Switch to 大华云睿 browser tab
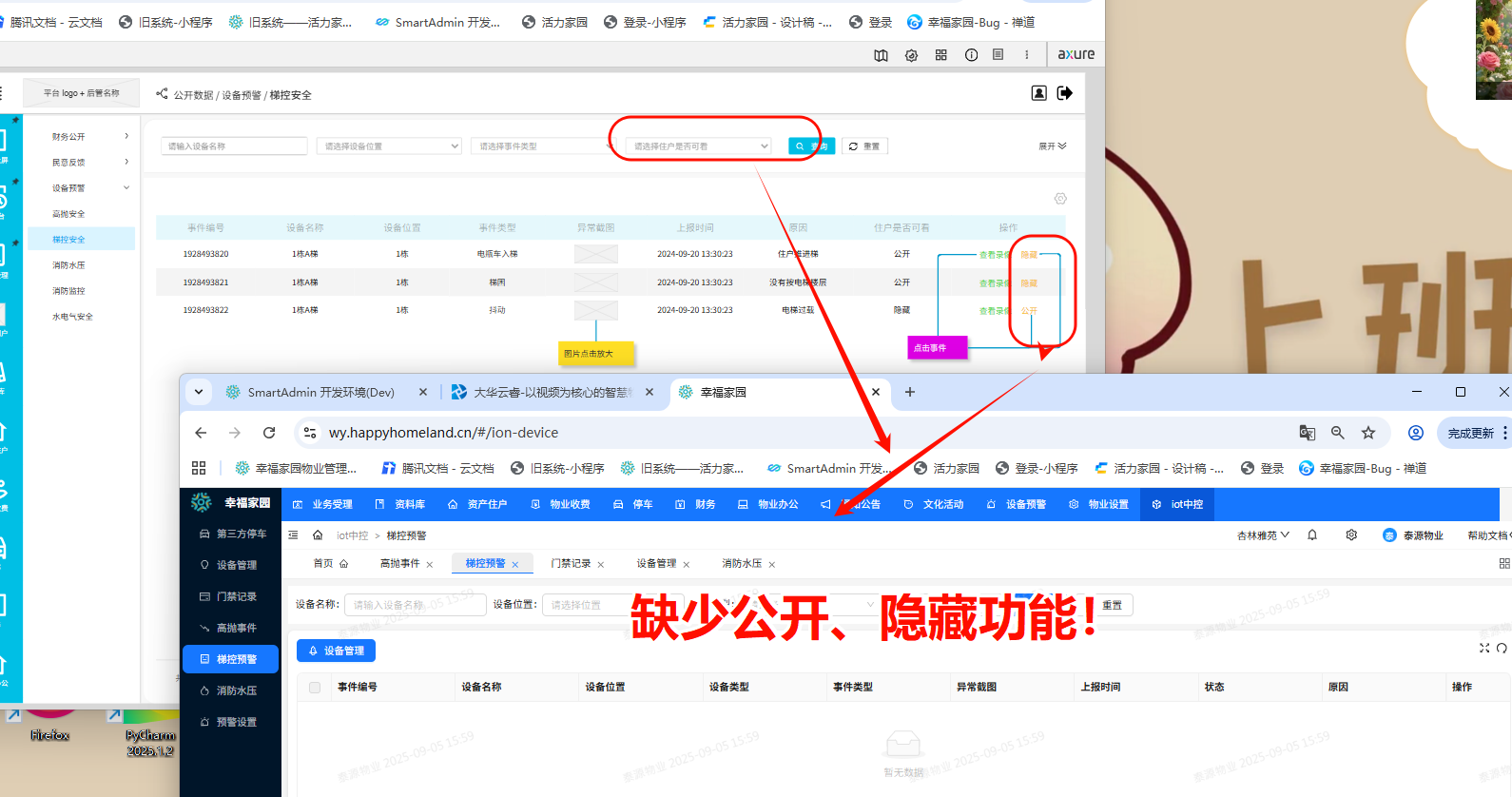Image resolution: width=1512 pixels, height=797 pixels. tap(552, 392)
